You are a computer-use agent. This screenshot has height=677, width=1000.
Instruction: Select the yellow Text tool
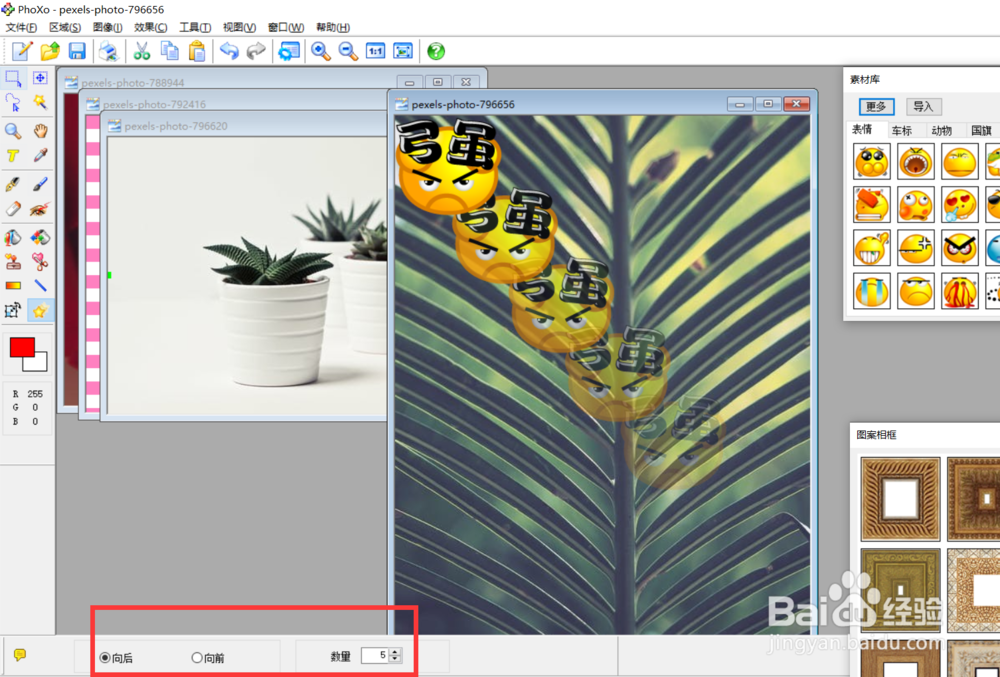pos(13,156)
